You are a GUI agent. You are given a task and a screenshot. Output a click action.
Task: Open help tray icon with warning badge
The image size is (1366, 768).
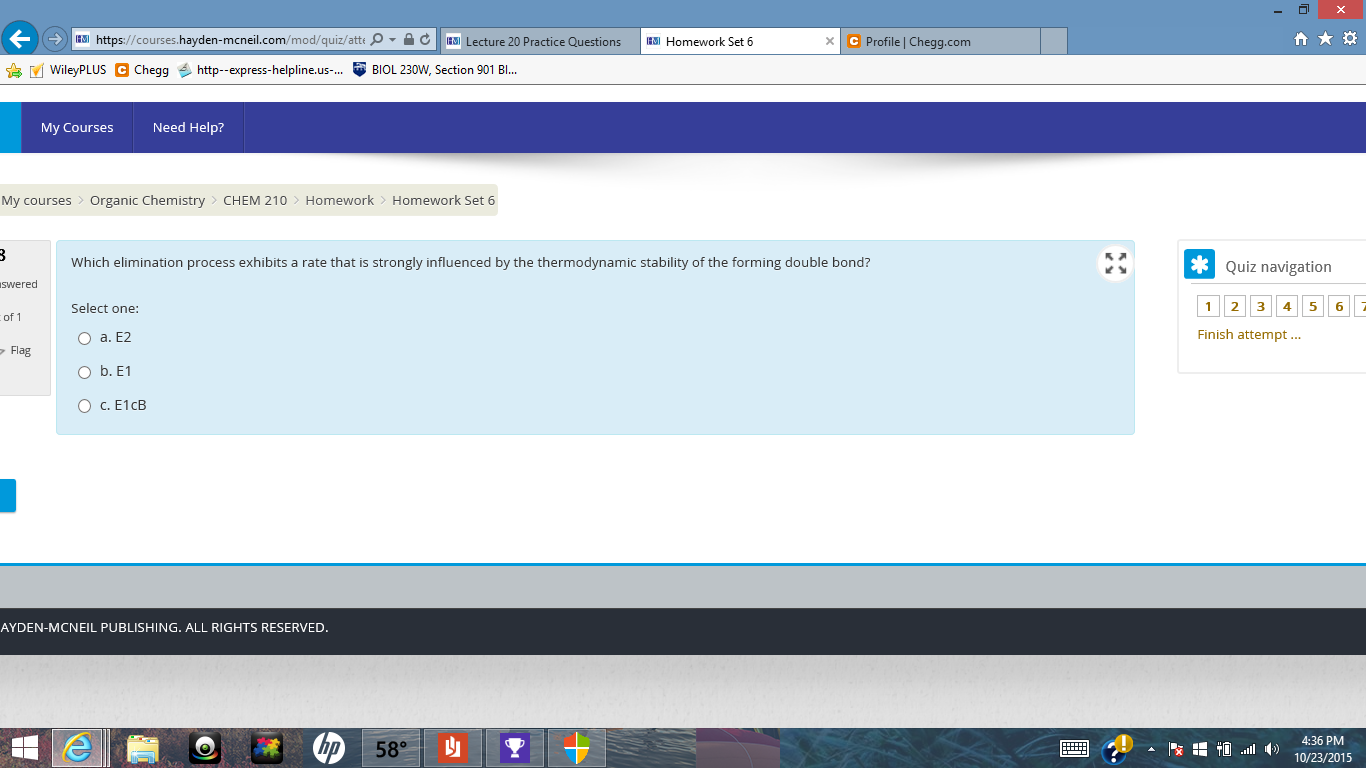(x=1116, y=749)
